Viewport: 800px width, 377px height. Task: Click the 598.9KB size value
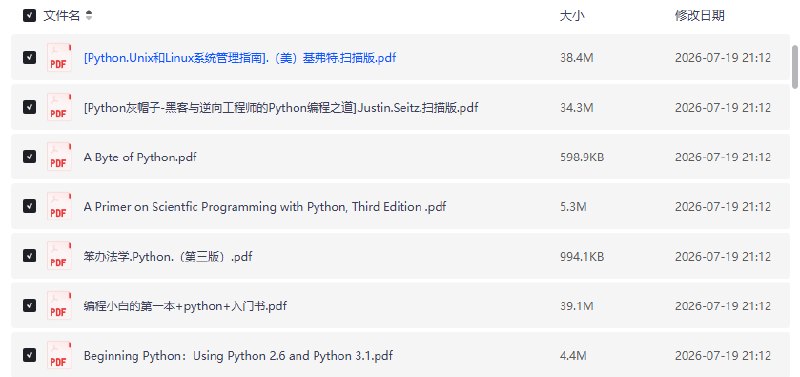click(x=582, y=157)
